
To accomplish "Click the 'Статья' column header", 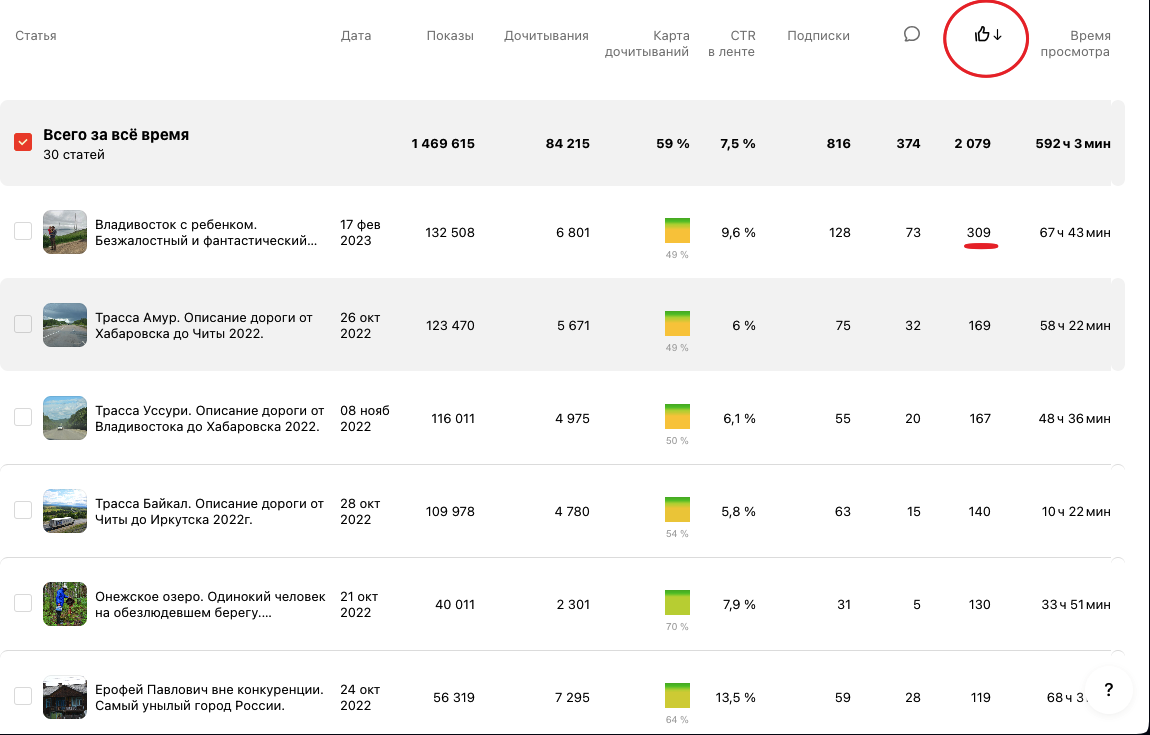I will point(36,35).
